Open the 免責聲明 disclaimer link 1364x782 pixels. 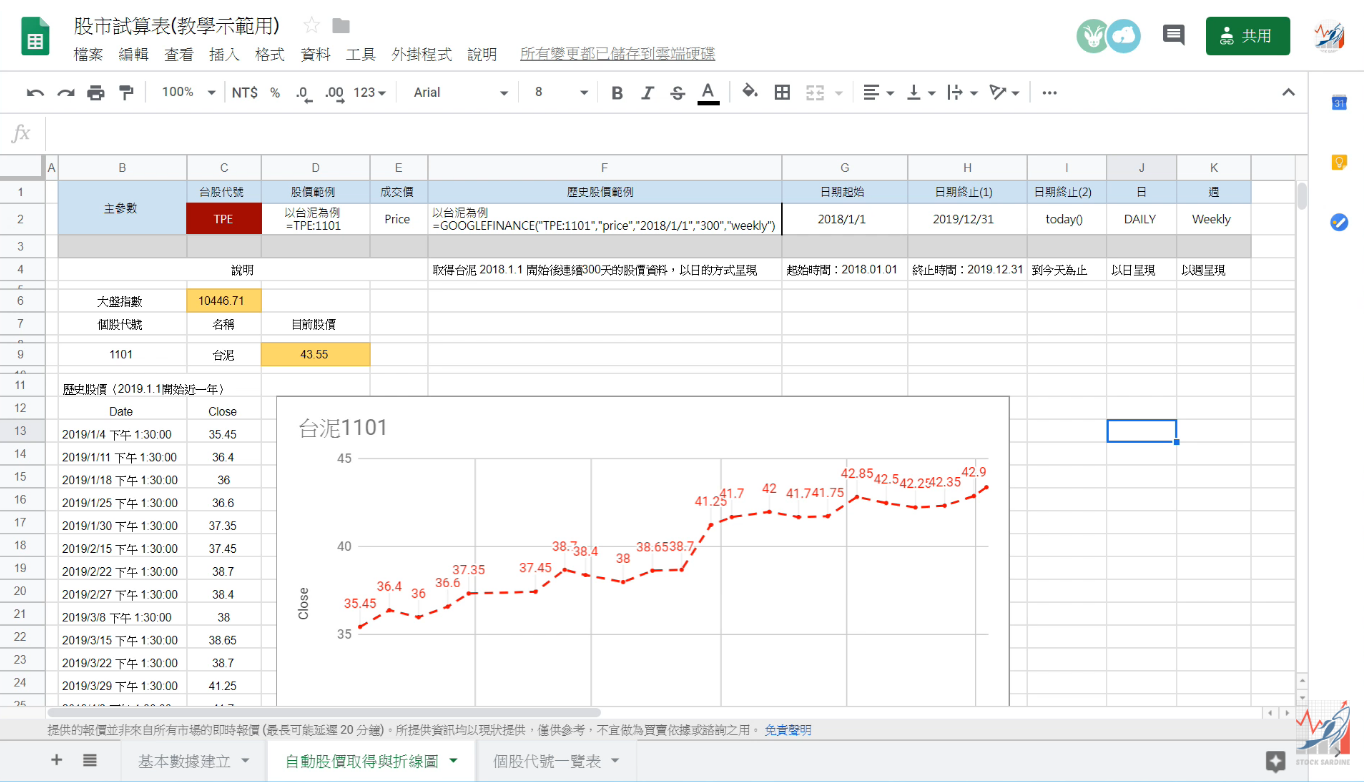788,729
